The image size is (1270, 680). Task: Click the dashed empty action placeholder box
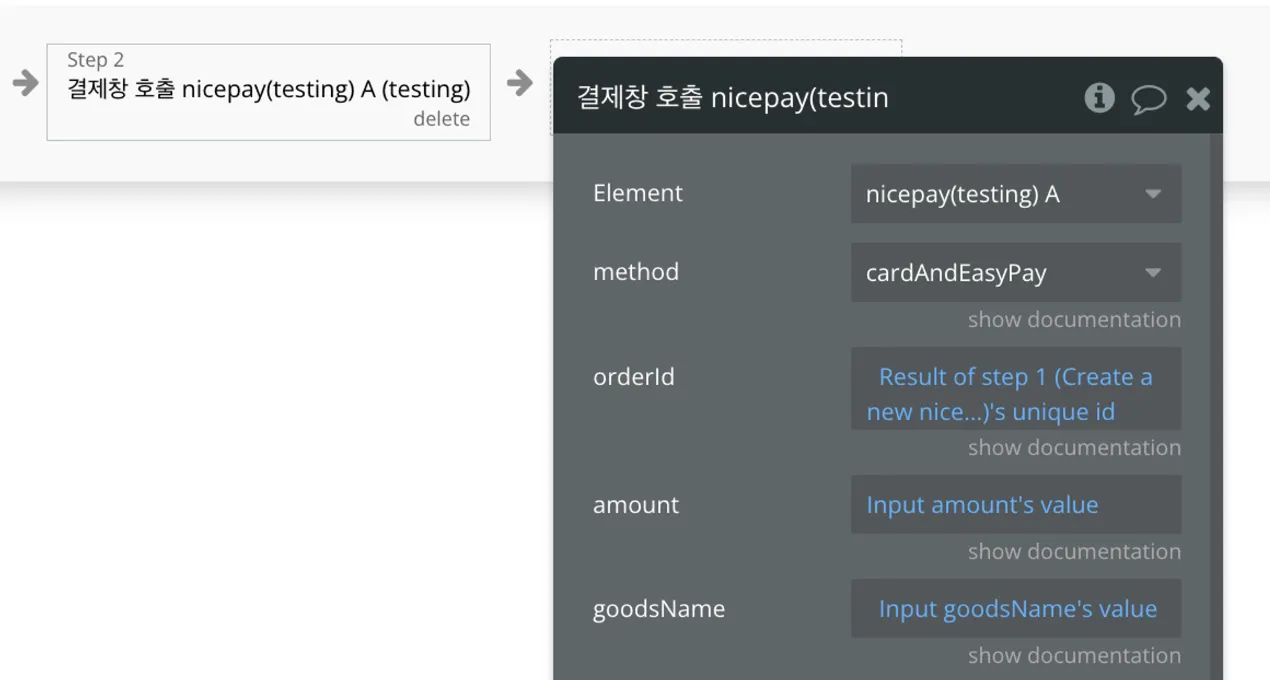(725, 48)
